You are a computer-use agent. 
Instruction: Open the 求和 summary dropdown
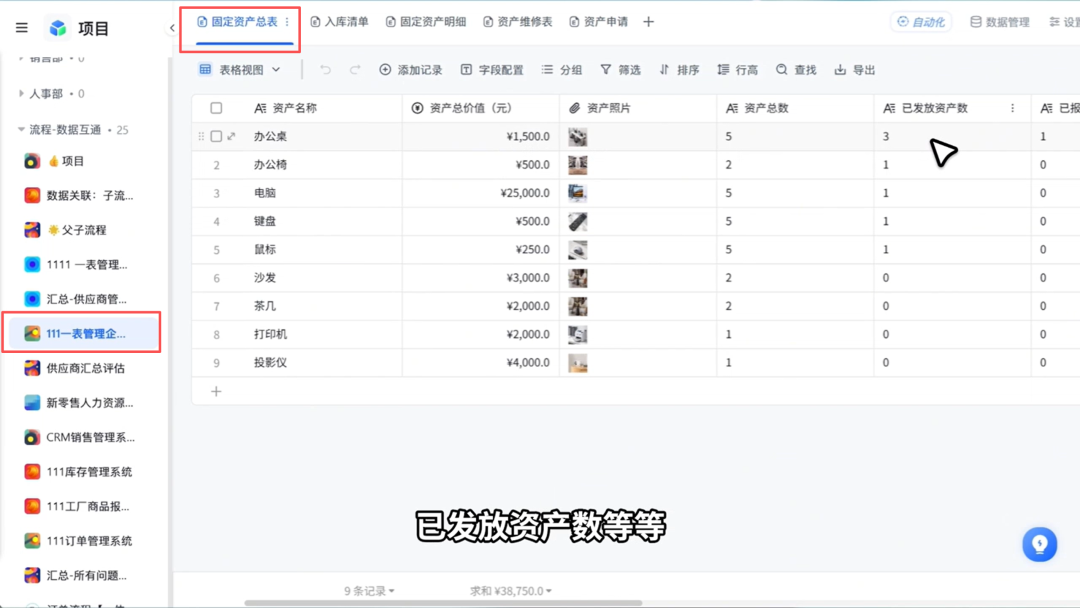[x=510, y=591]
